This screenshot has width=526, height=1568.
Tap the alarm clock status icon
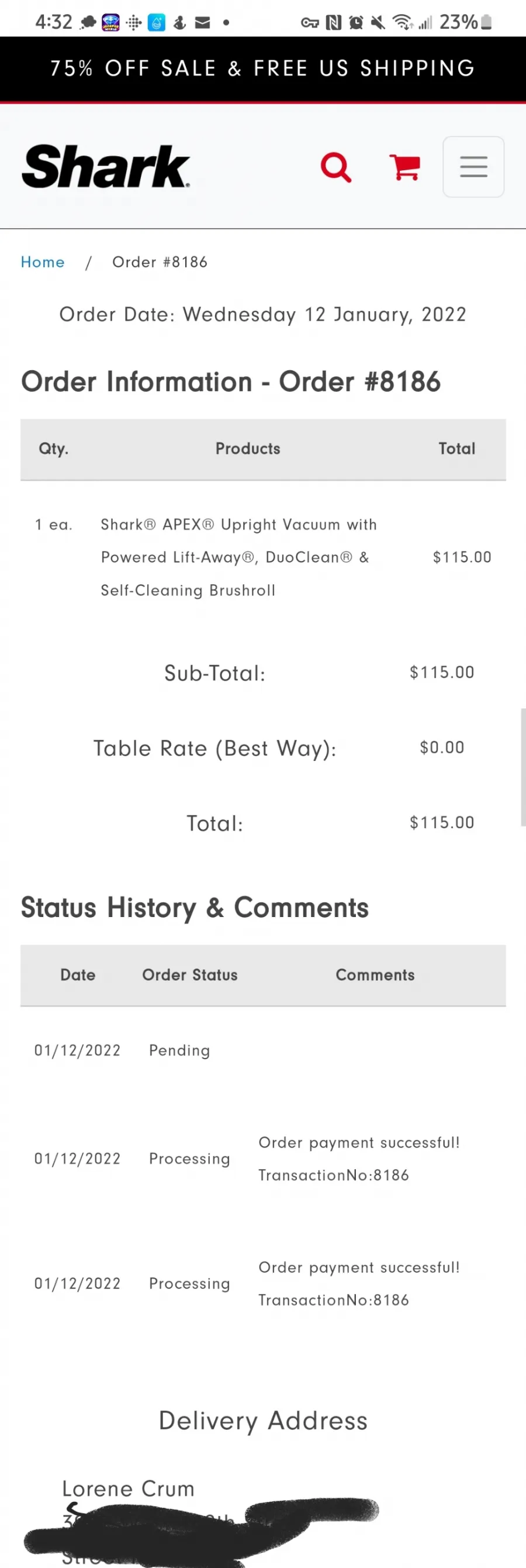[x=356, y=23]
